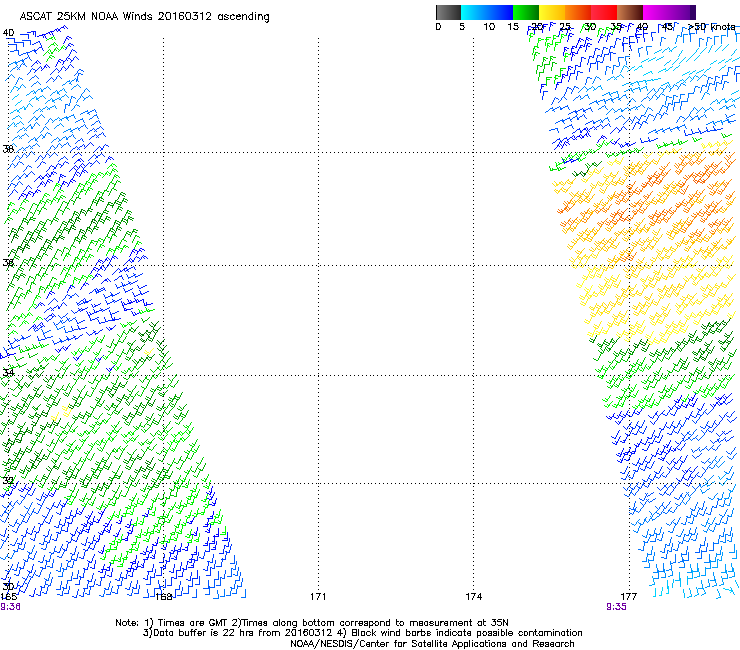Click longitude label 171 on bottom axis
Screen dimensions: 740x650
click(318, 597)
